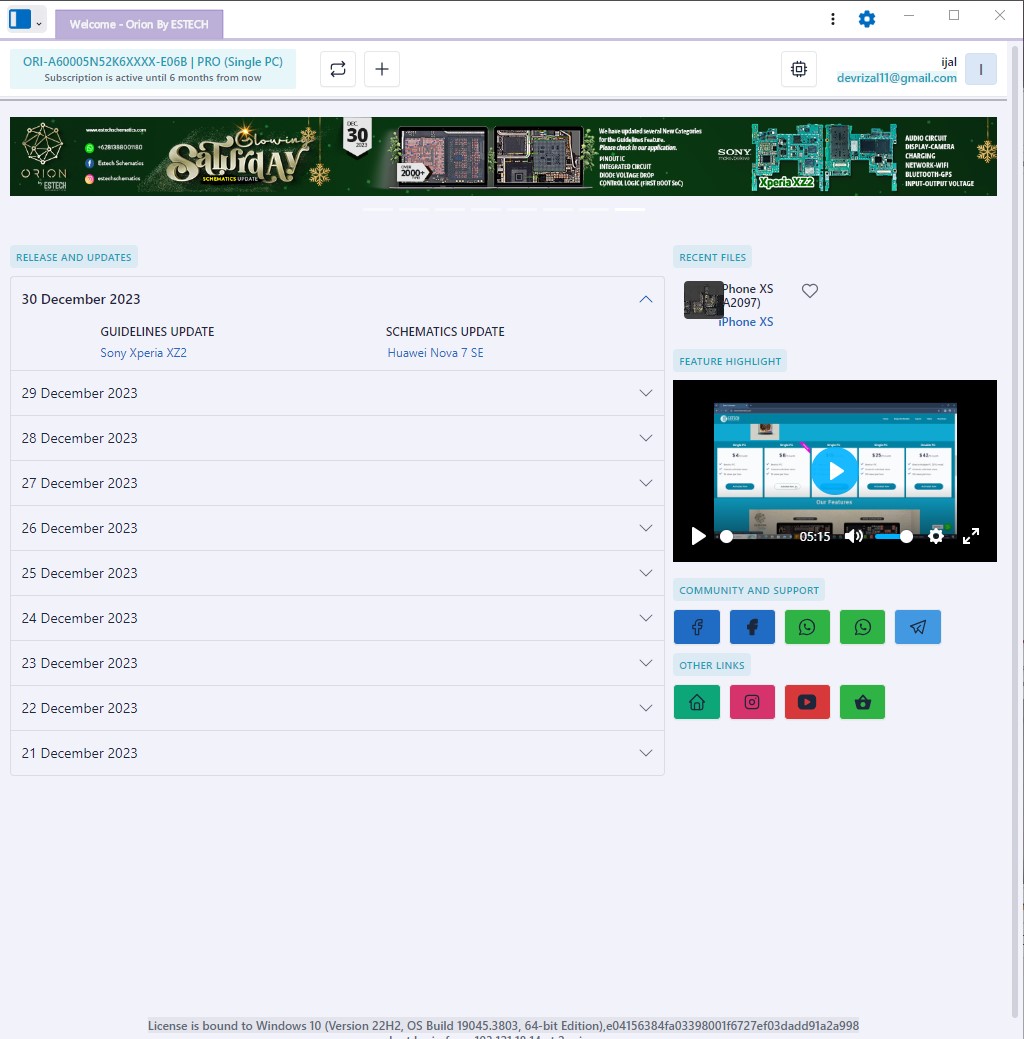Visit the ESTECH store via basket icon

[x=862, y=702]
